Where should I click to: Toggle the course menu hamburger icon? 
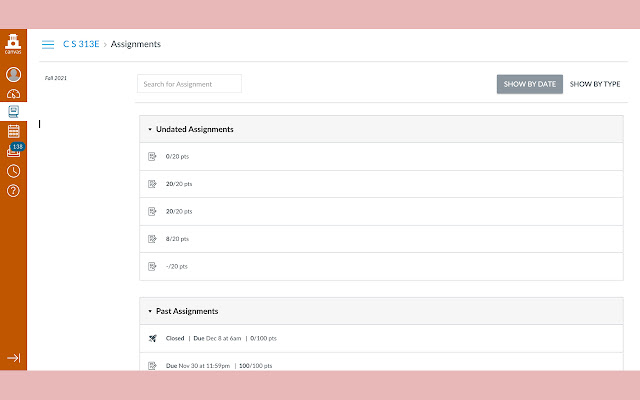48,44
